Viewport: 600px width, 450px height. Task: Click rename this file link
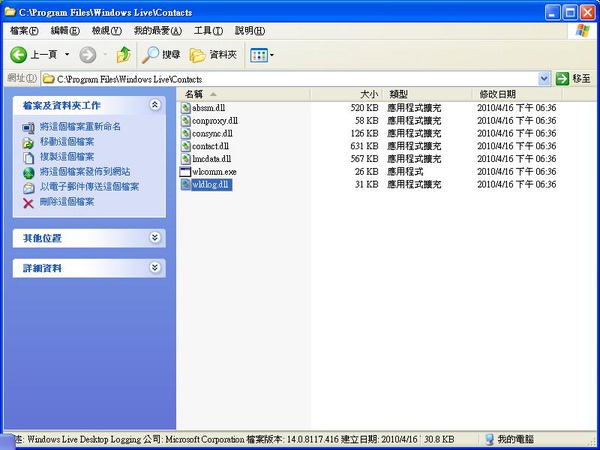(80, 127)
